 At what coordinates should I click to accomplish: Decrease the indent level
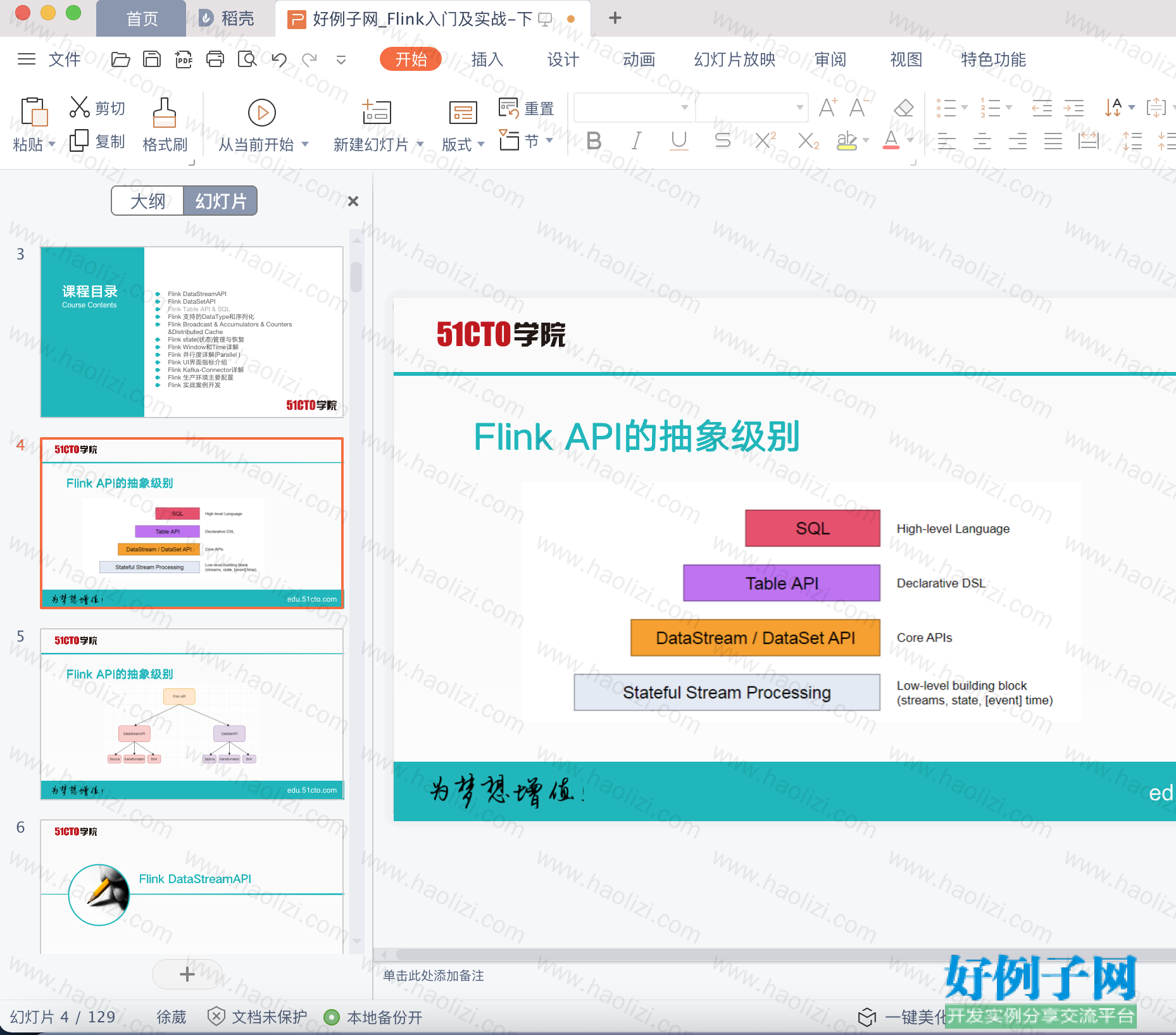click(1042, 108)
